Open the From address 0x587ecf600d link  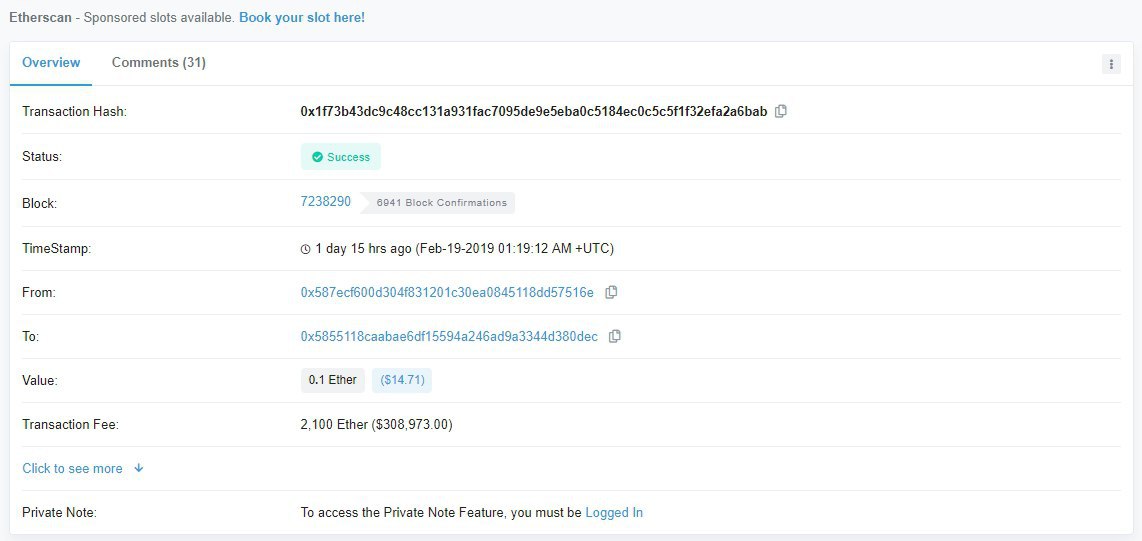[x=447, y=292]
